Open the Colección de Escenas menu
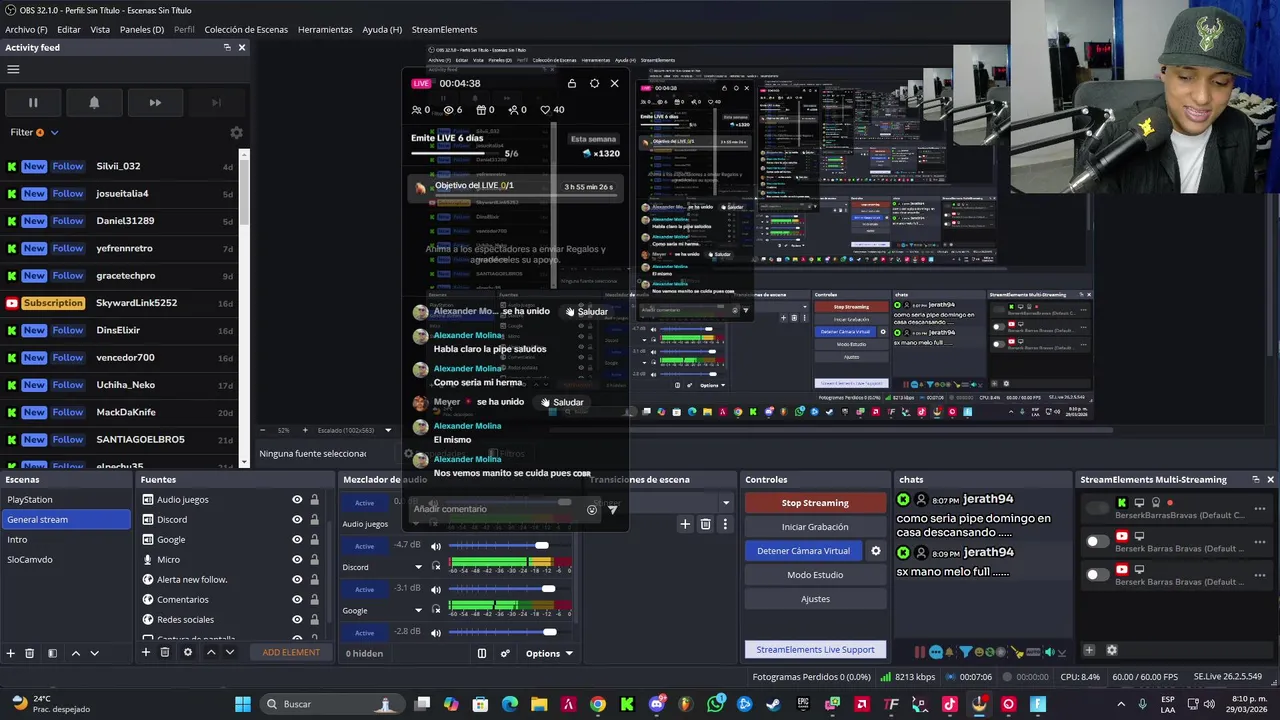 (x=246, y=29)
